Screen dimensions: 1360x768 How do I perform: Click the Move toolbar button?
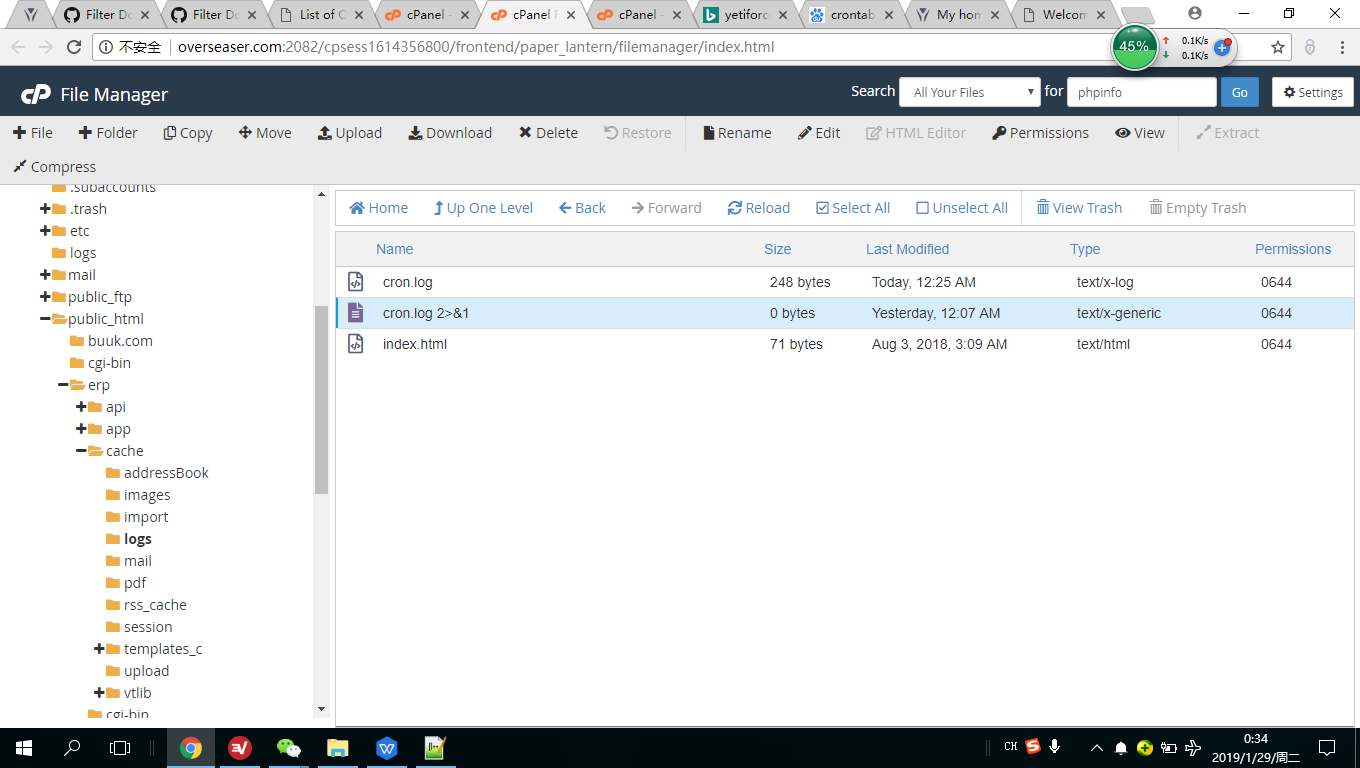(265, 133)
